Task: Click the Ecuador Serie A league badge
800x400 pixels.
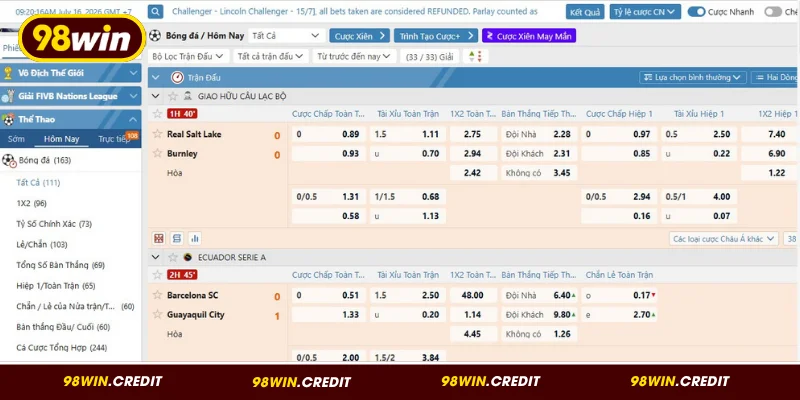Action: coord(188,257)
